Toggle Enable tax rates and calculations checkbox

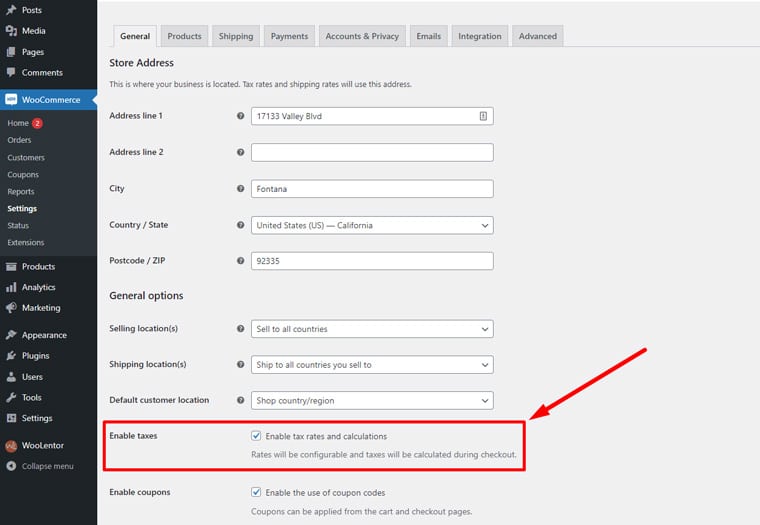click(x=257, y=436)
